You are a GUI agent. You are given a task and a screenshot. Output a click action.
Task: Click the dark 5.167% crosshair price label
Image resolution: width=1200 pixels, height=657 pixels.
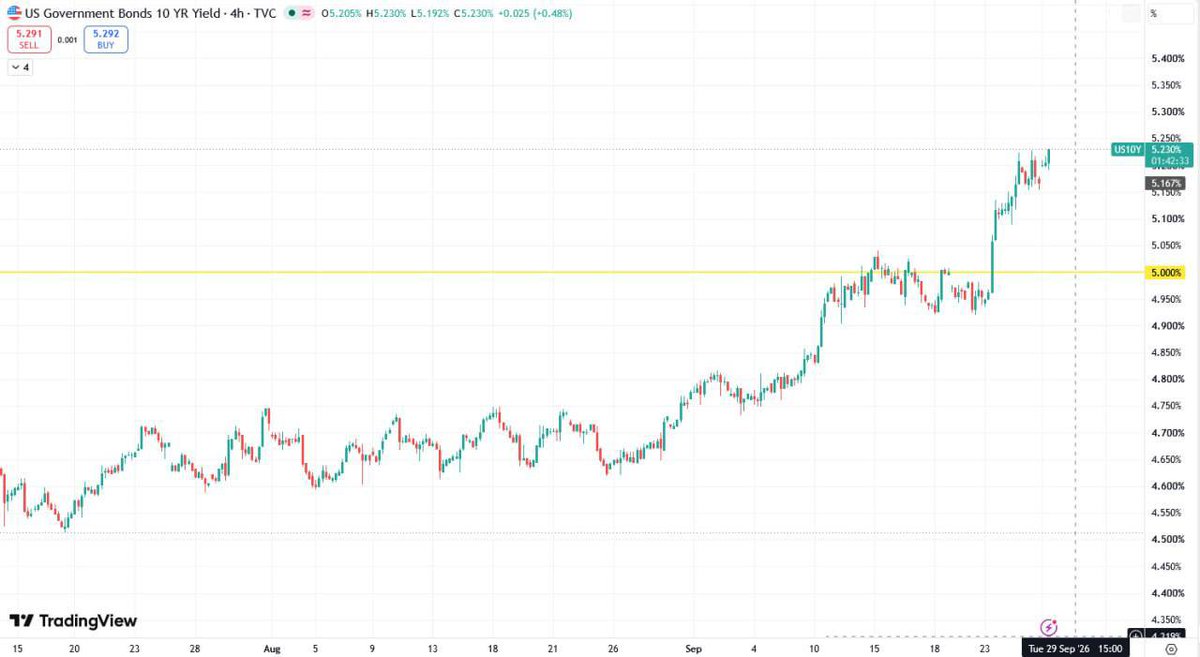tap(1165, 184)
